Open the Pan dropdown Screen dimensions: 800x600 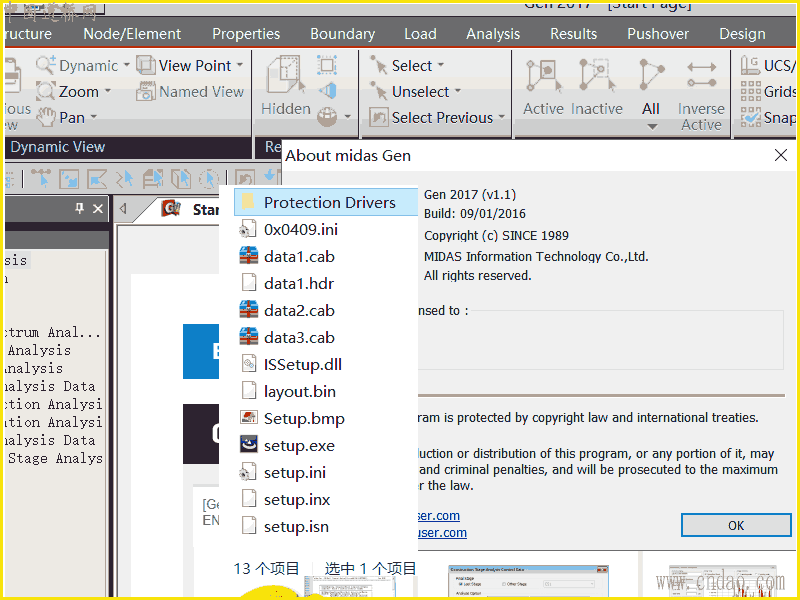(93, 117)
